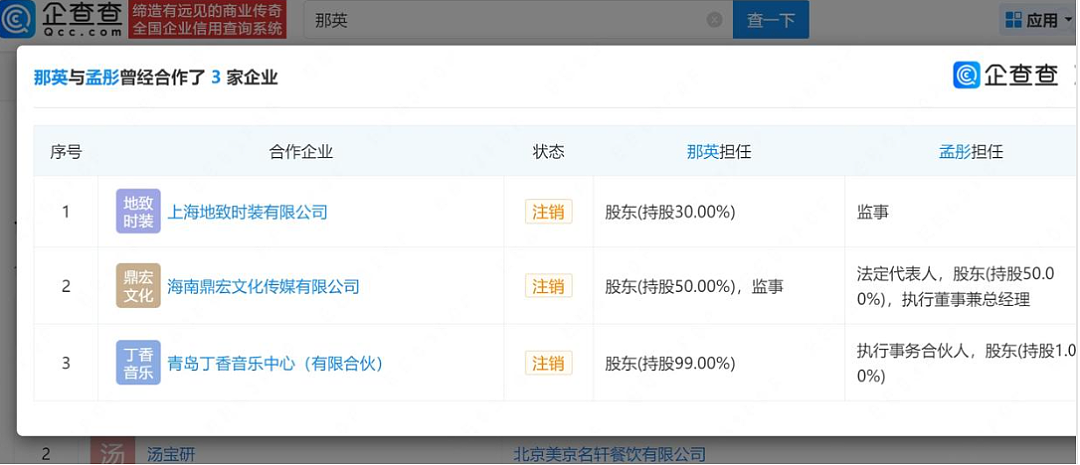Click the 应用 grid icon
This screenshot has height=465, width=1080.
click(x=1013, y=20)
